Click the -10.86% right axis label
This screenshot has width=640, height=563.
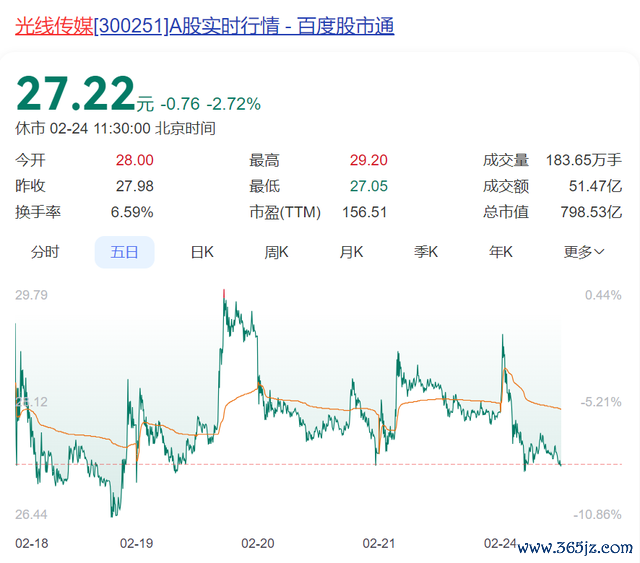coord(598,514)
